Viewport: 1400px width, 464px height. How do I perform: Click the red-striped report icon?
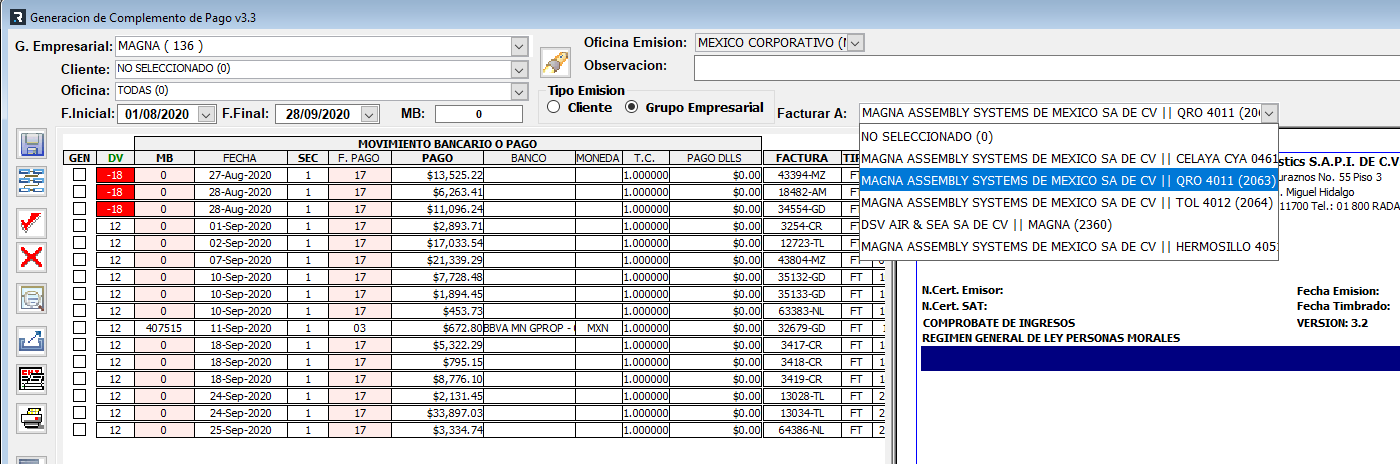[32, 379]
